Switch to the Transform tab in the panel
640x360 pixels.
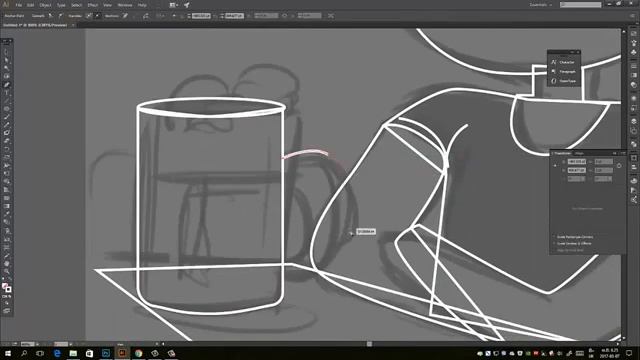(562, 153)
